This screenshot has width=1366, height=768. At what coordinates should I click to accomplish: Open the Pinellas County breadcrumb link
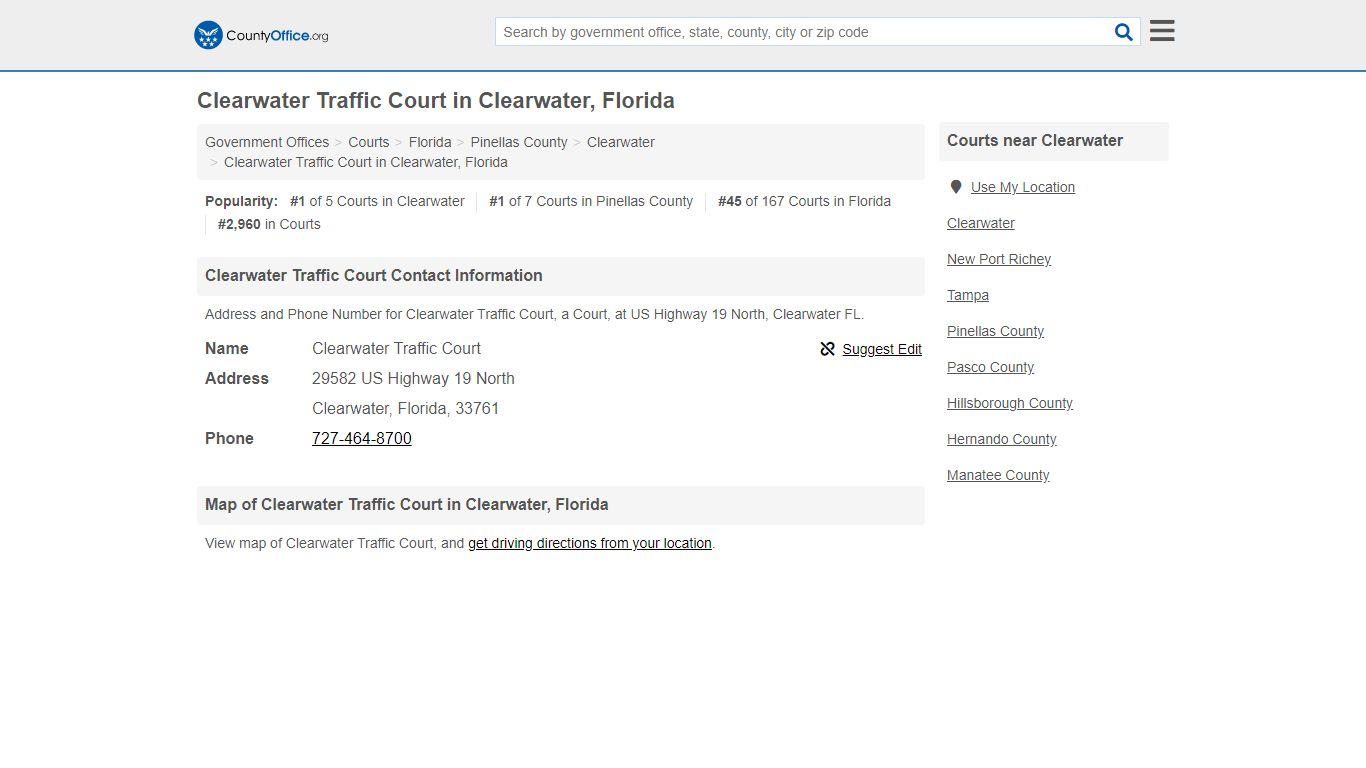click(x=519, y=142)
